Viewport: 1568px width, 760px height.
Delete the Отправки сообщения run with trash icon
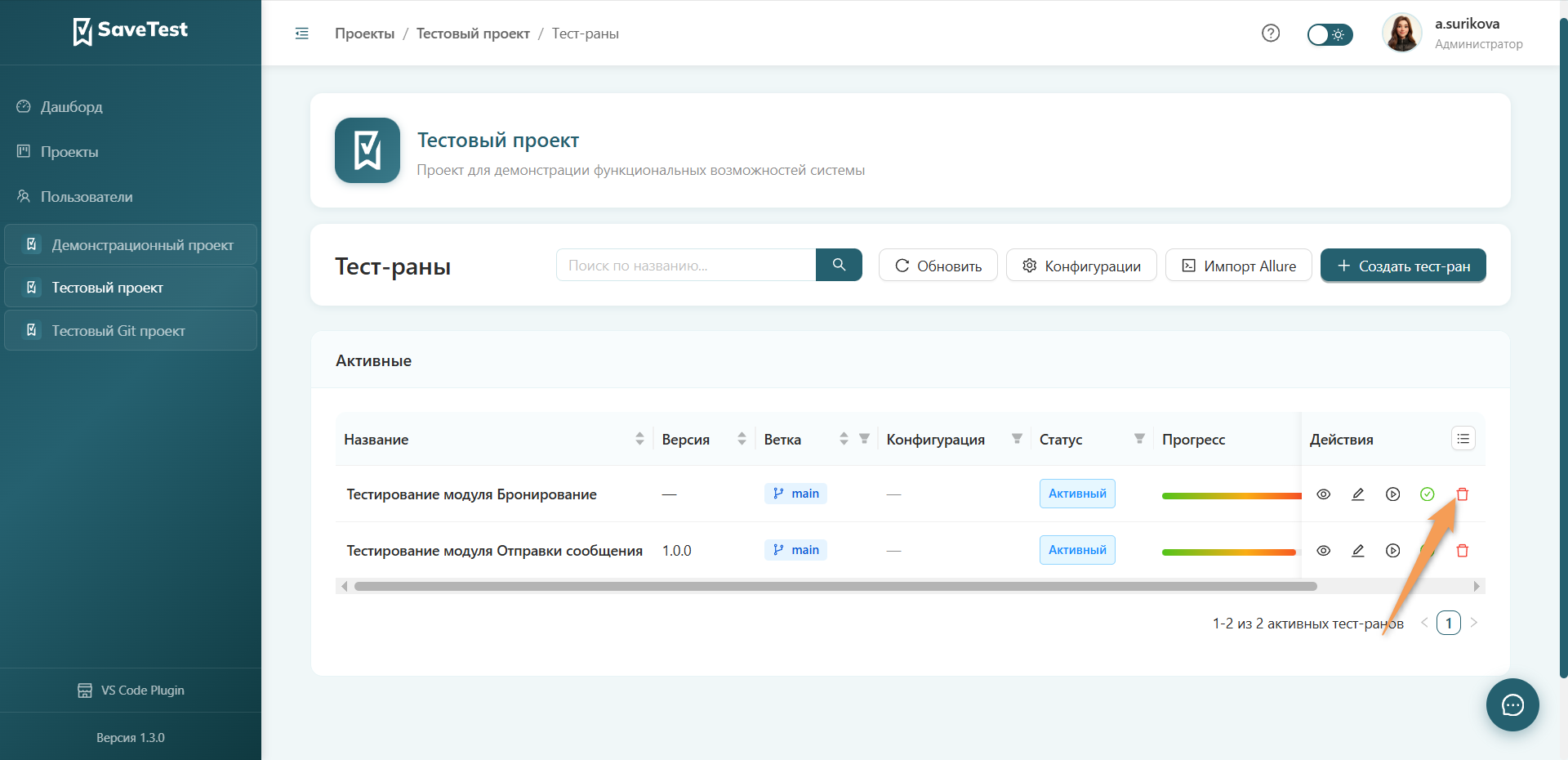click(x=1463, y=551)
